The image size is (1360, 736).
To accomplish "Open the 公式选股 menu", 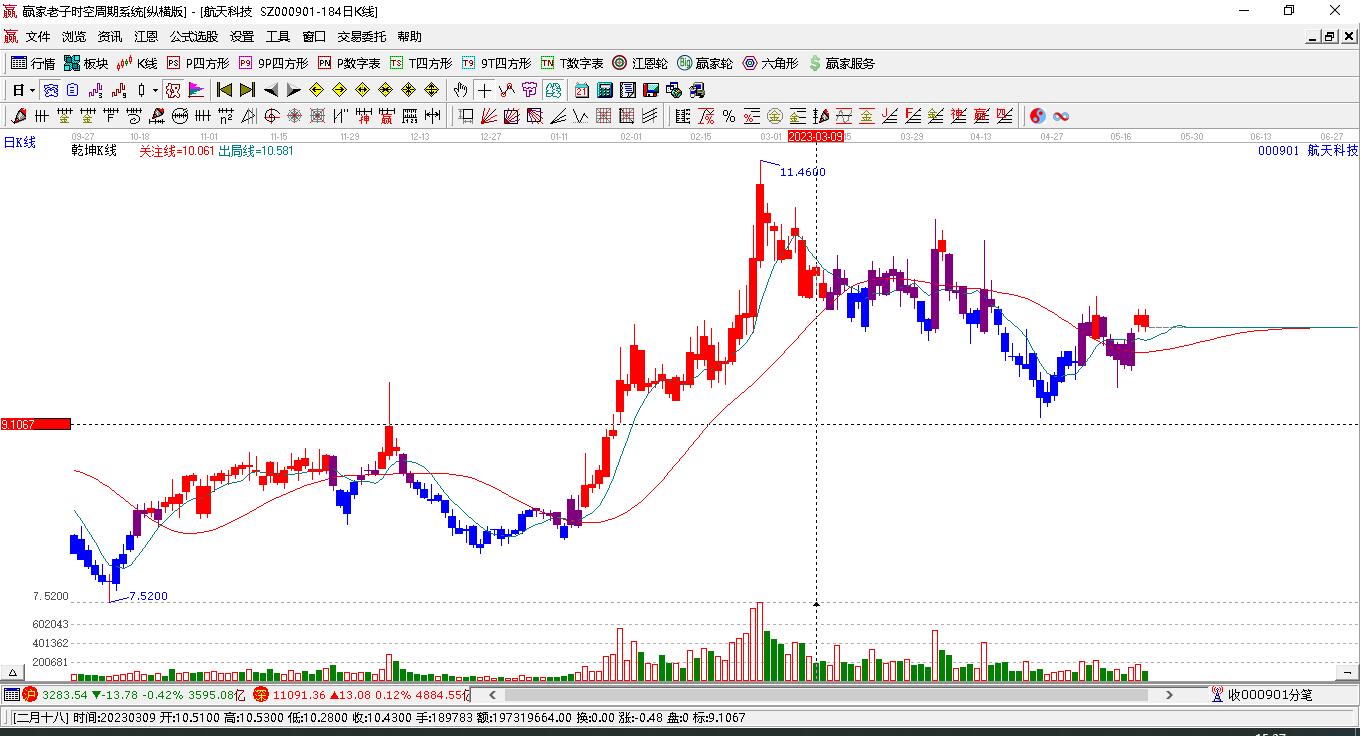I will click(x=194, y=37).
